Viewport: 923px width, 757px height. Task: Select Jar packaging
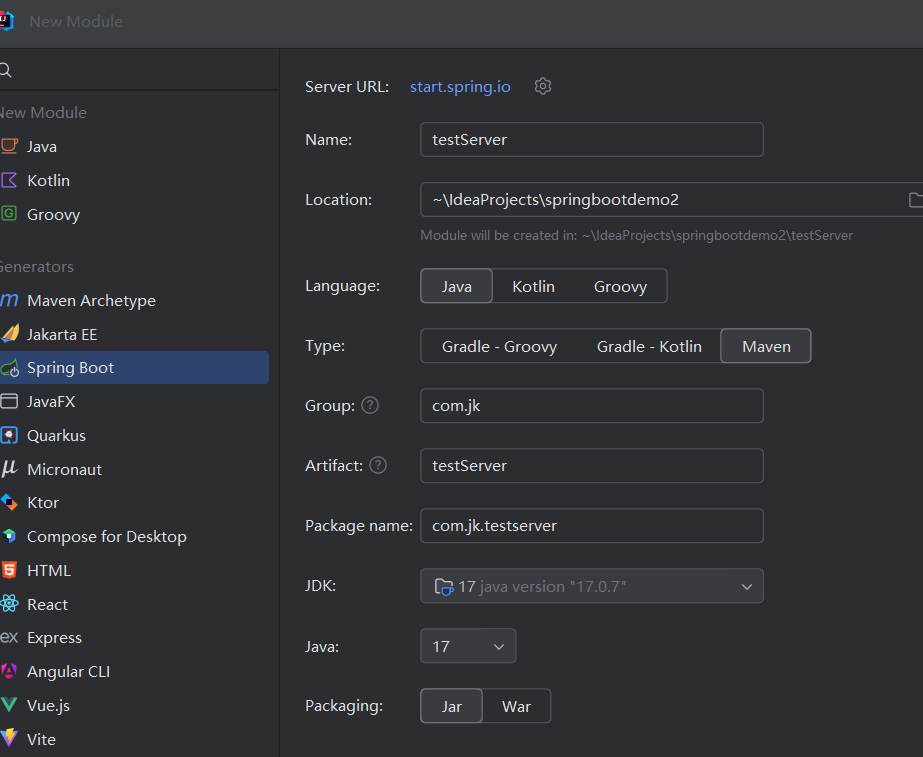[451, 706]
